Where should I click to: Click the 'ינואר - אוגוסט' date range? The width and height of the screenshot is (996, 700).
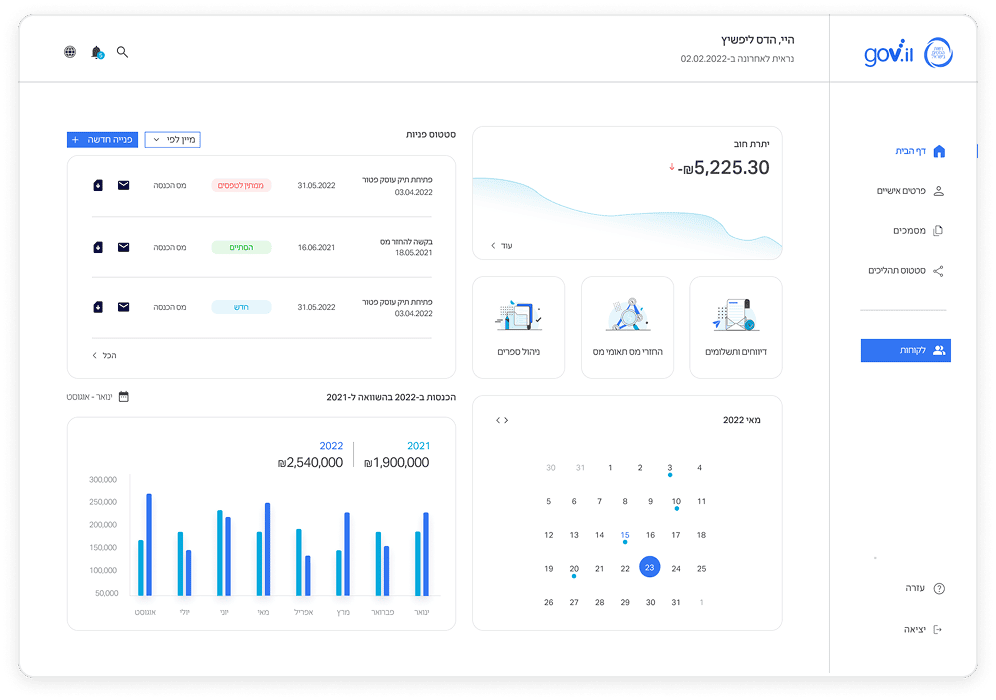[x=90, y=397]
